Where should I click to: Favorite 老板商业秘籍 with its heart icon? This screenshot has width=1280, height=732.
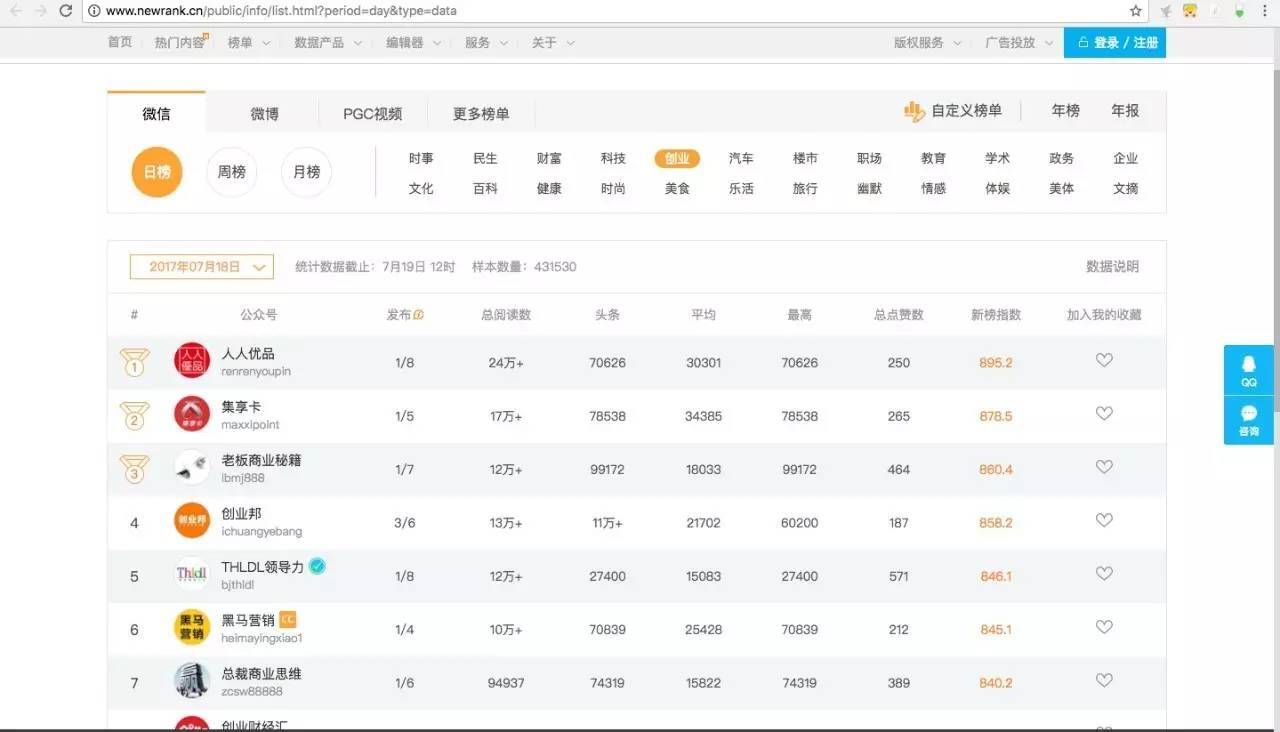pos(1104,467)
